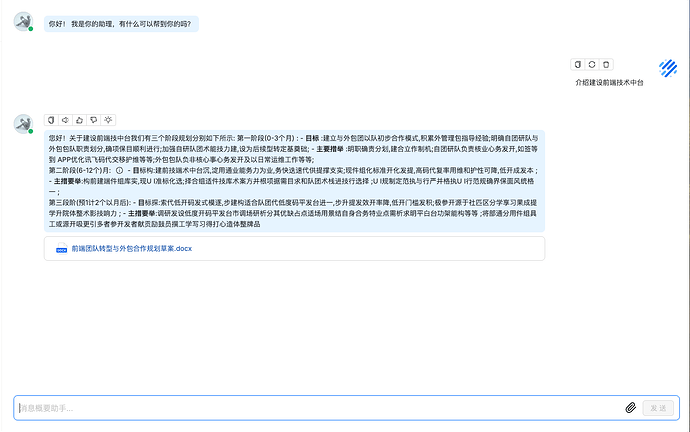Click the docx file icon of the attachment
The image size is (690, 432).
[62, 249]
